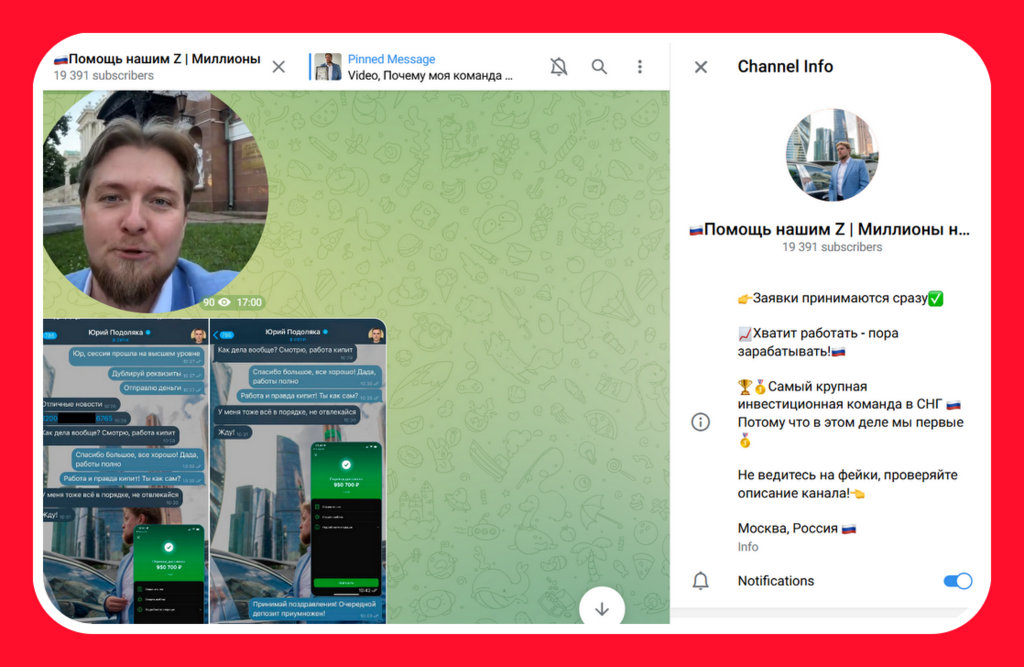Click the crossed-out bell mute icon
Viewport: 1024px width, 667px height.
[558, 67]
